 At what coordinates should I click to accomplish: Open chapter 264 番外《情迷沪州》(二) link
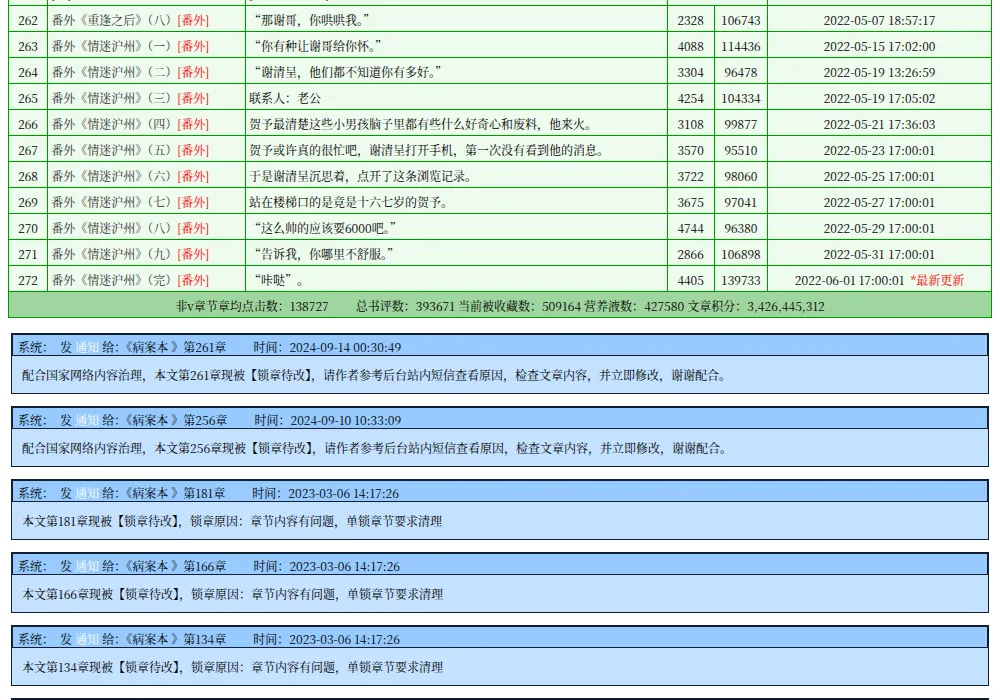(x=112, y=73)
